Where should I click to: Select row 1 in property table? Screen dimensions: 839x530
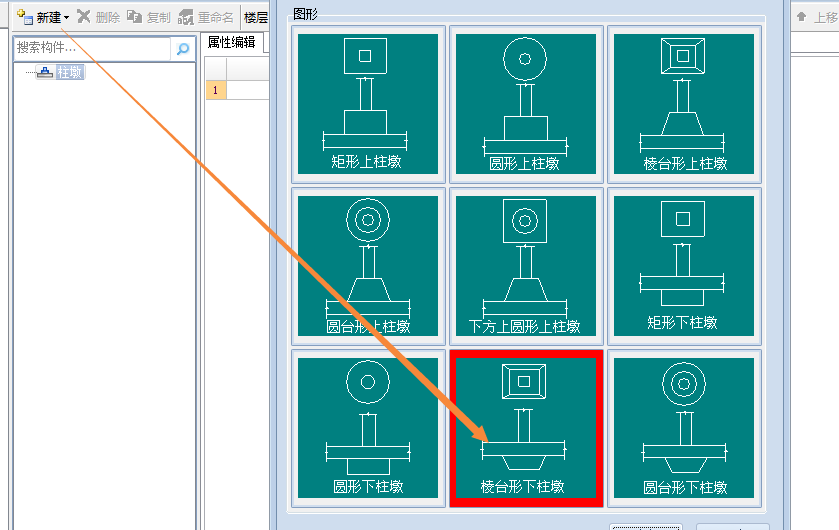coord(216,90)
